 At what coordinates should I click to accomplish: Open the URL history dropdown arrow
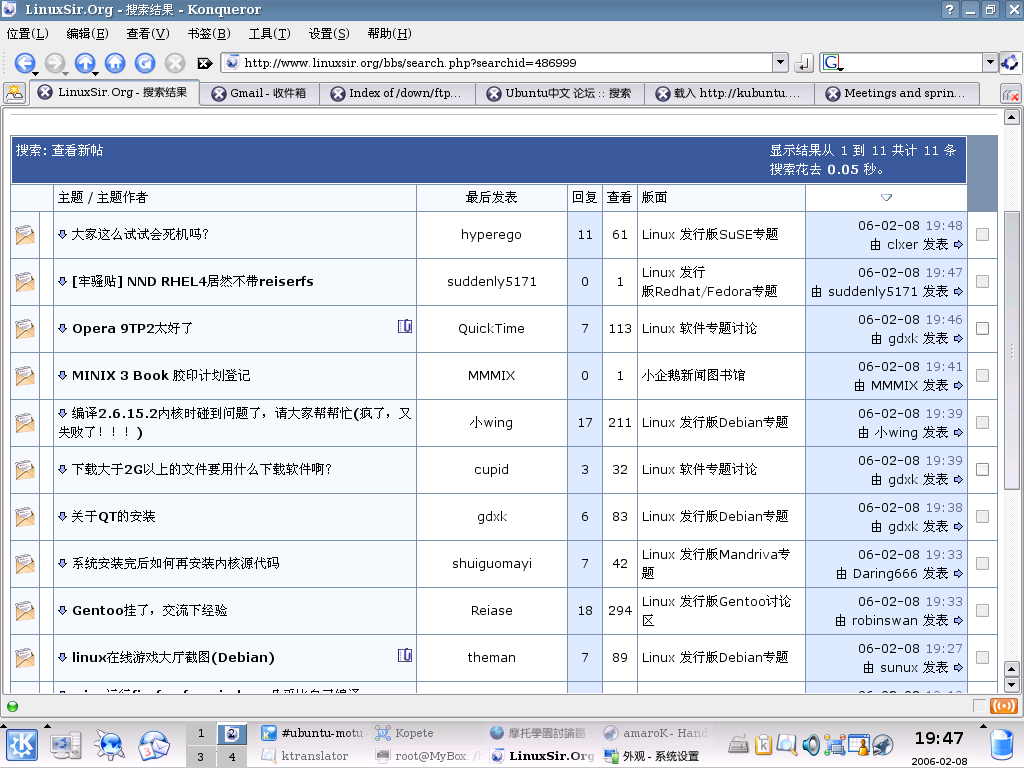(780, 63)
